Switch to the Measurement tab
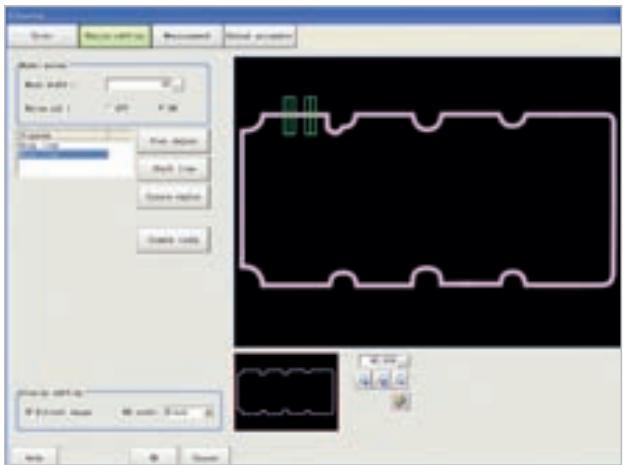This screenshot has height=465, width=623. [187, 36]
